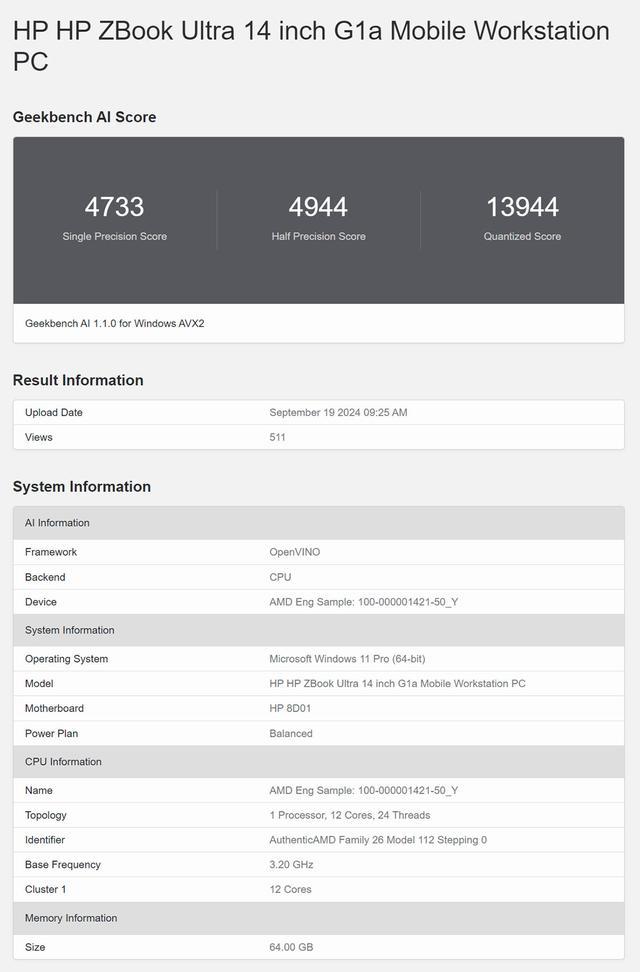Screen dimensions: 640x972
Task: Click the views count 511
Action: 277,438
